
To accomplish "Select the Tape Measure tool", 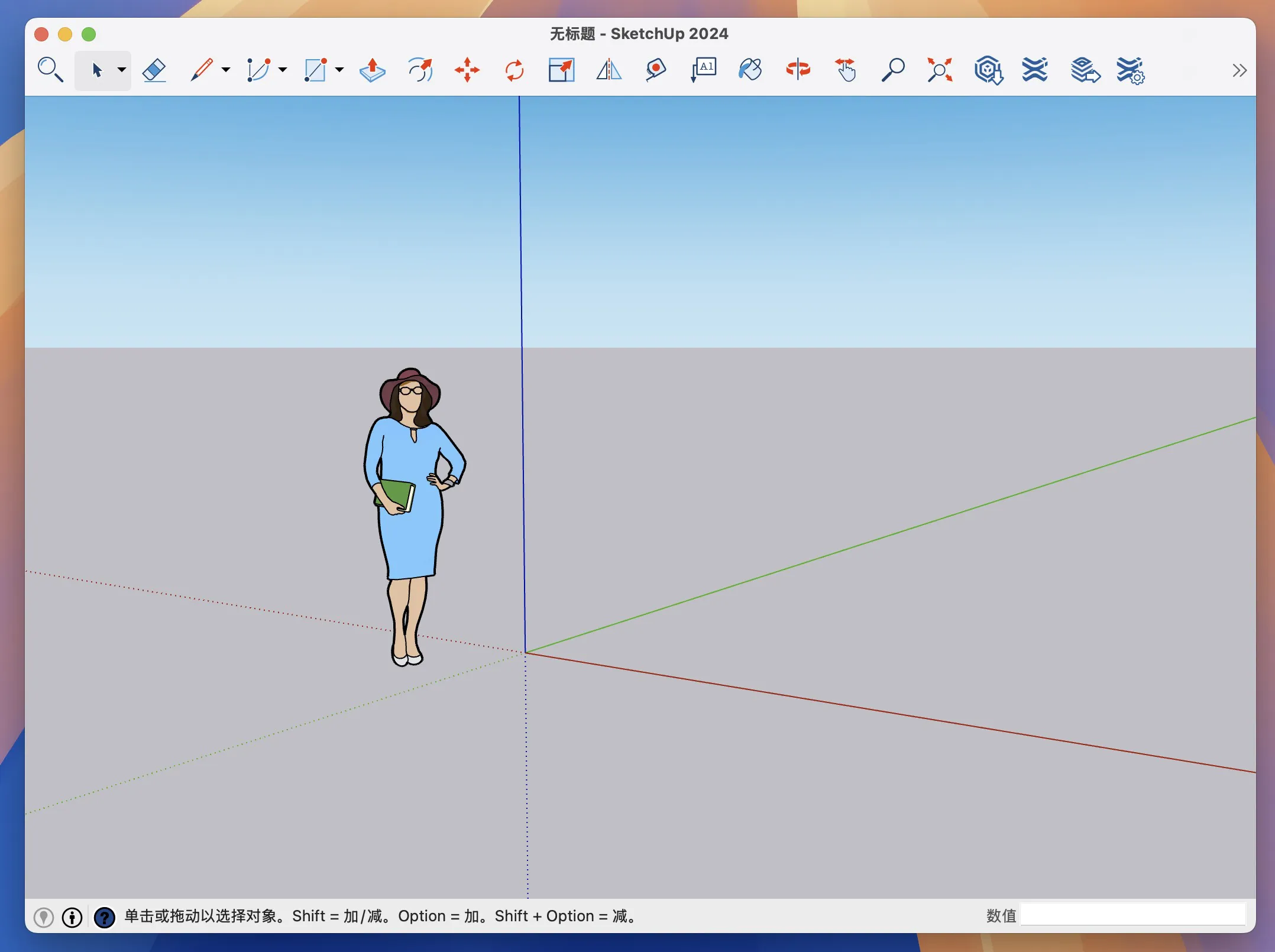I will click(x=656, y=70).
